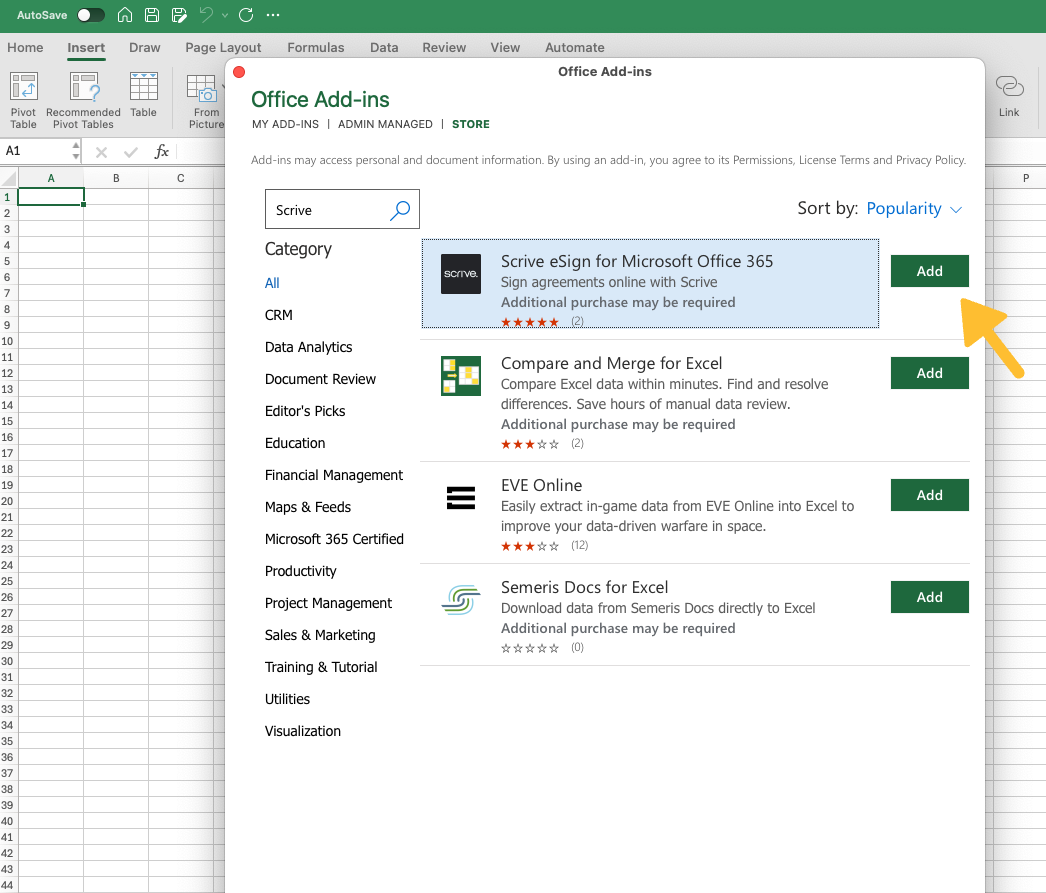Close the Office Add-ins dialog
The image size is (1046, 893).
point(239,72)
